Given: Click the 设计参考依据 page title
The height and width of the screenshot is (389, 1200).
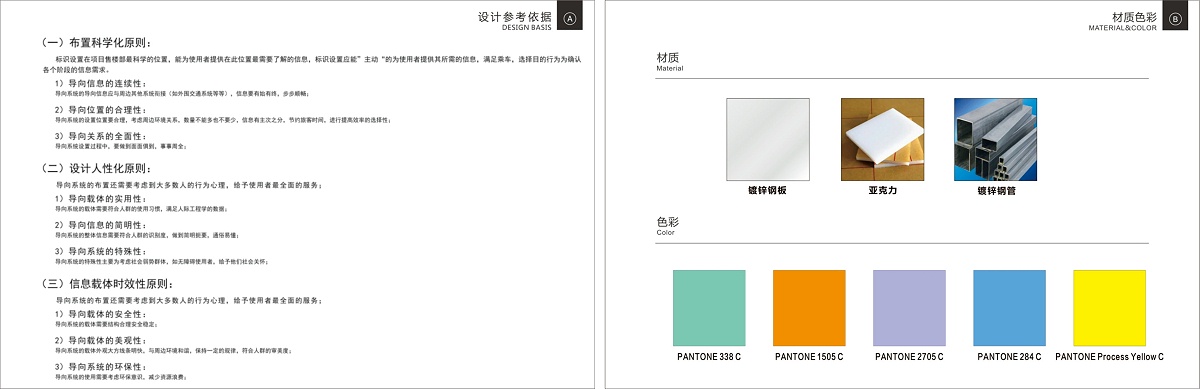Looking at the screenshot, I should click(515, 17).
